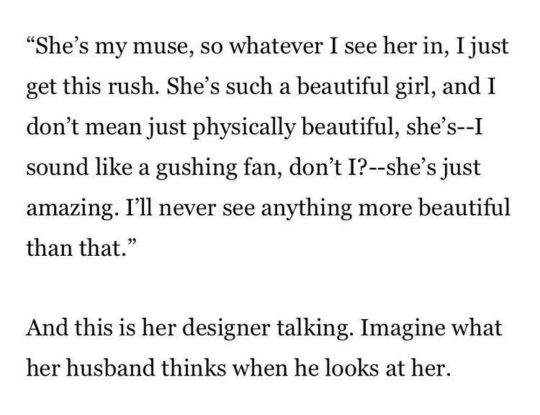Click the word "And" starting second paragraph
Image resolution: width=540 pixels, height=415 pixels.
point(47,327)
